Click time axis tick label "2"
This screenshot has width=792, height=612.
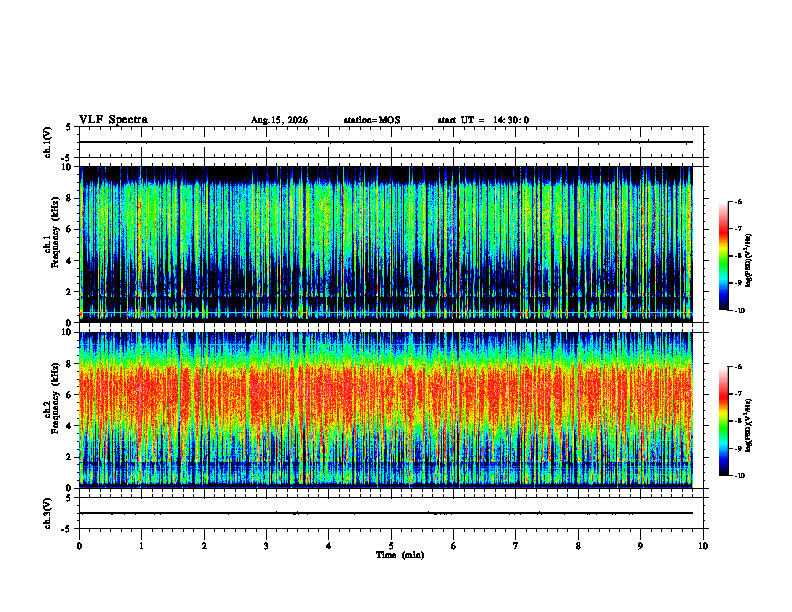click(x=204, y=546)
